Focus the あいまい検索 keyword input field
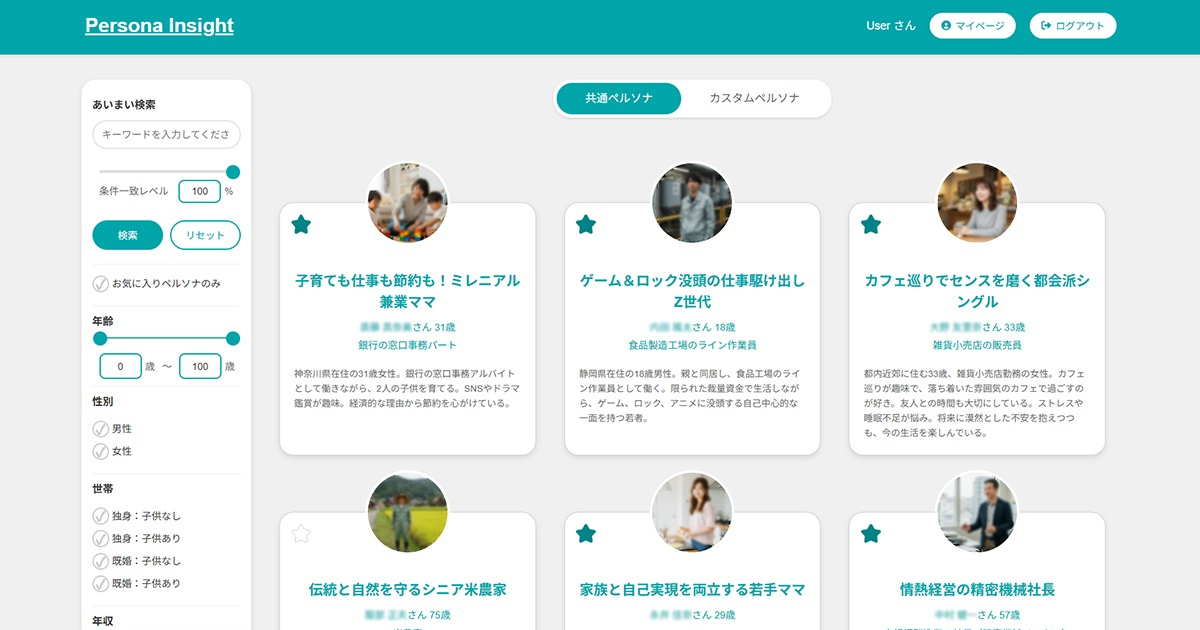1200x630 pixels. click(166, 135)
